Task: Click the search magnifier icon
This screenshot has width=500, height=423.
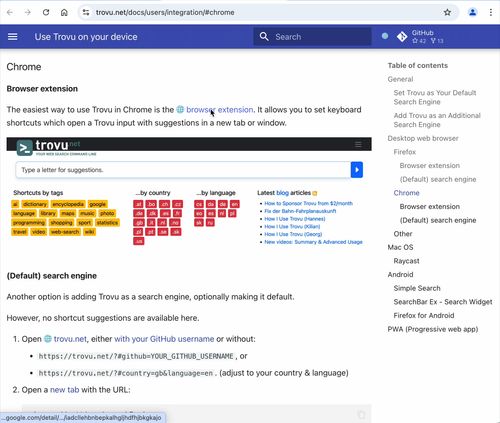Action: tap(264, 37)
